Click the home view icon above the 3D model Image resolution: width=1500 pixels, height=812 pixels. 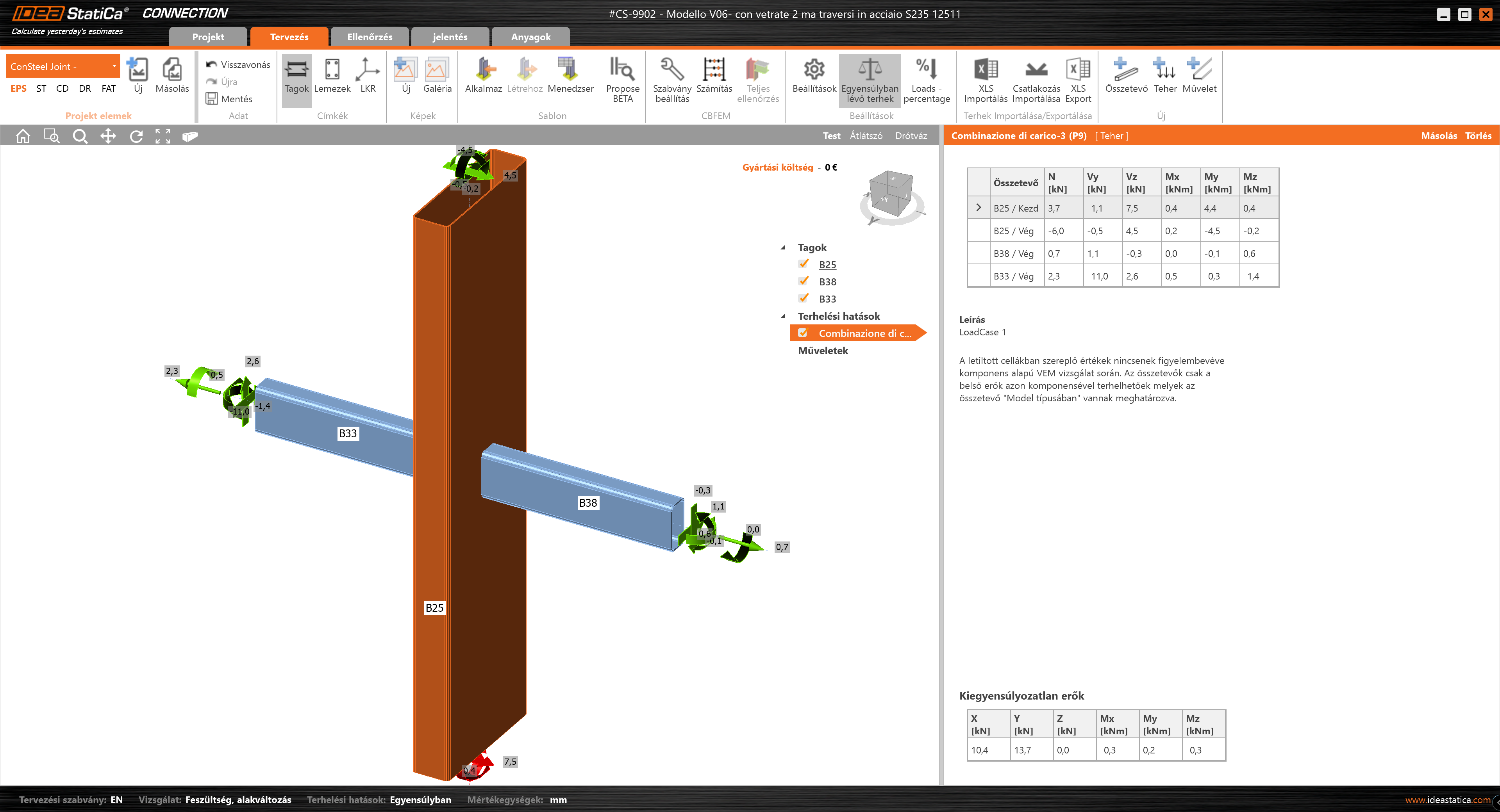coord(22,135)
